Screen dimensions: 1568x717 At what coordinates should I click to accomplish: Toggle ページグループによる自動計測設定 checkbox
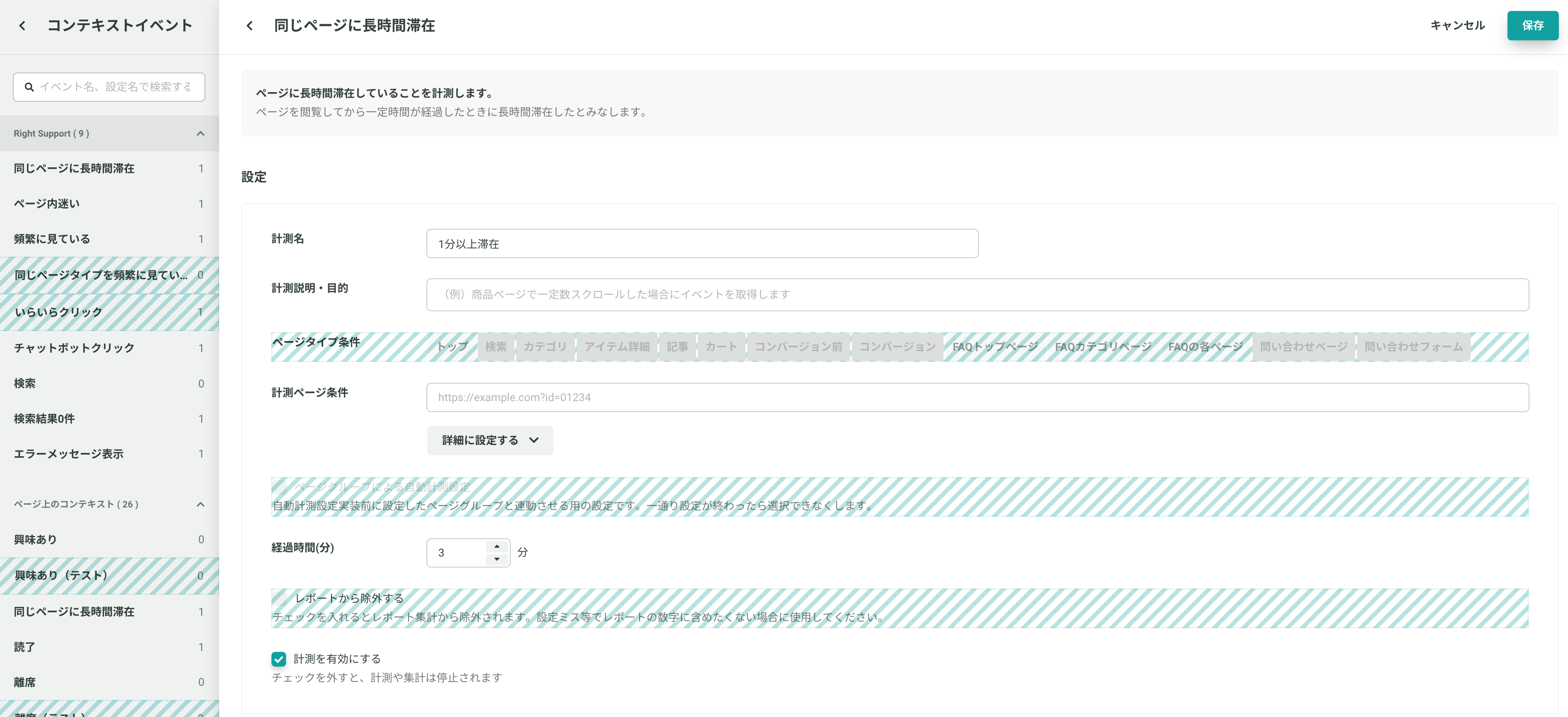tap(280, 486)
